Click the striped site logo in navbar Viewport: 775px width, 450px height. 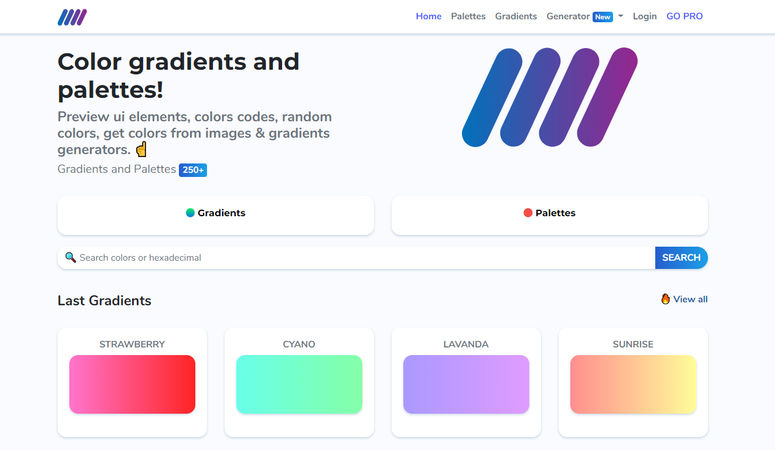pyautogui.click(x=72, y=17)
